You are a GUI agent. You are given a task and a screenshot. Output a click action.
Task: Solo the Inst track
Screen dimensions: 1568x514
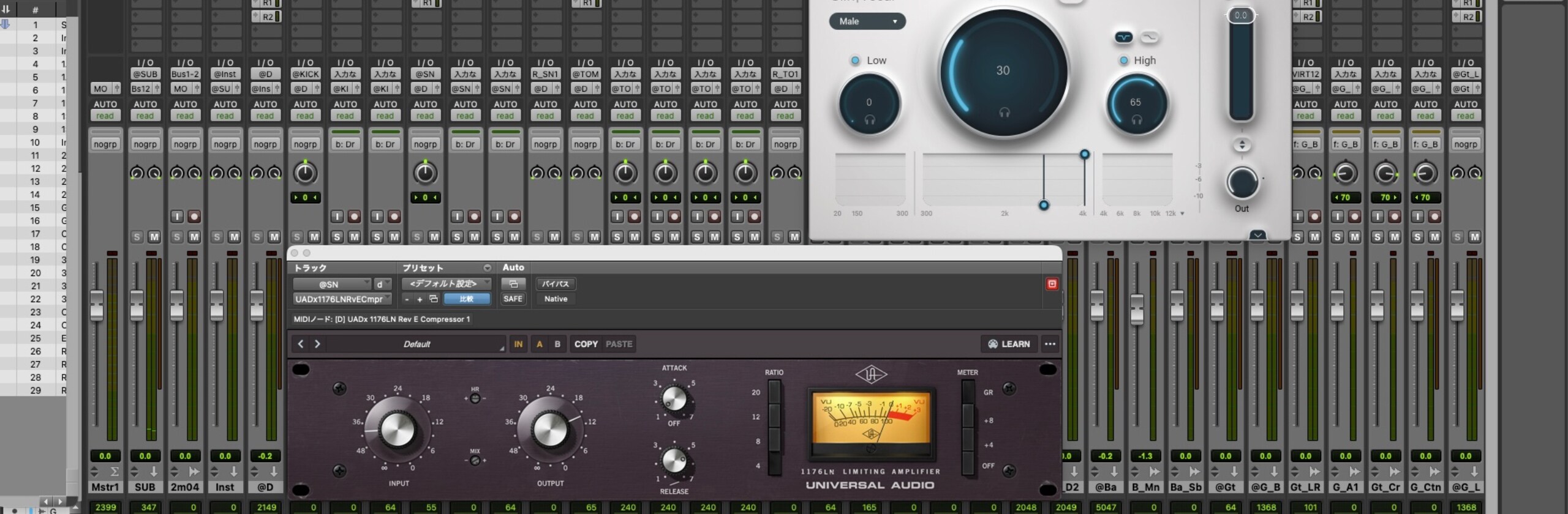(217, 237)
